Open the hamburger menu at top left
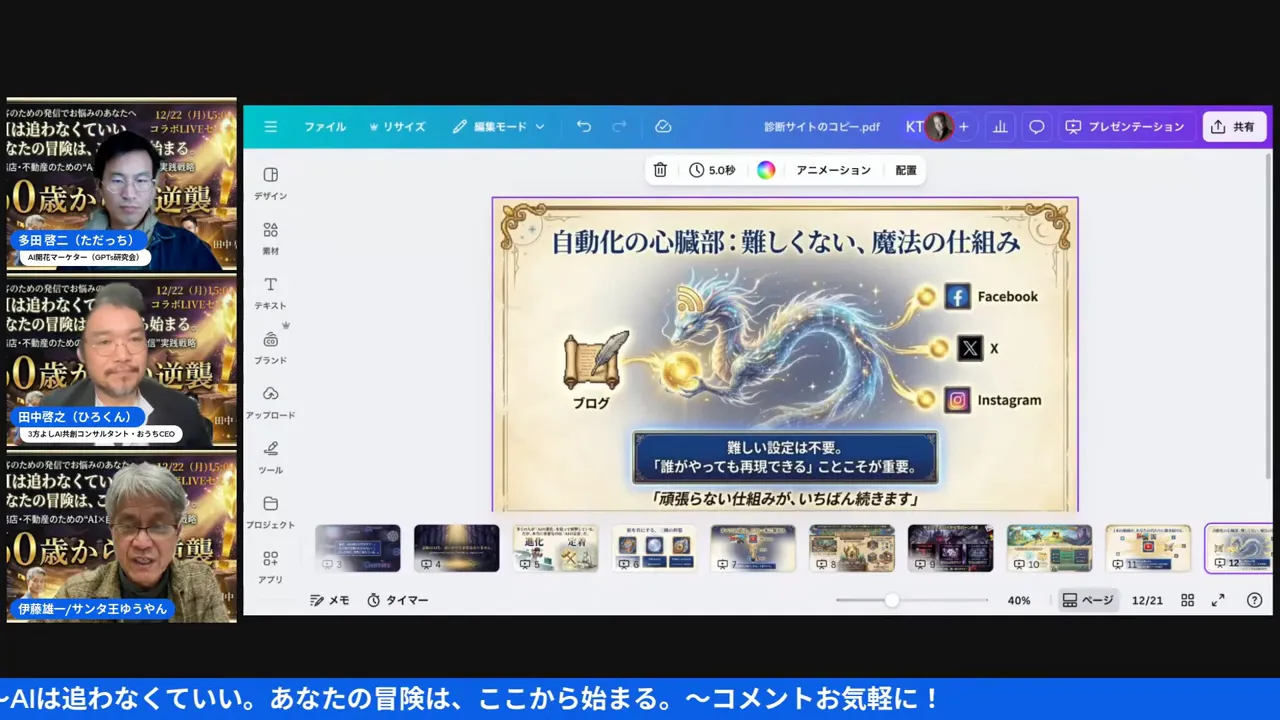1280x720 pixels. [x=270, y=126]
